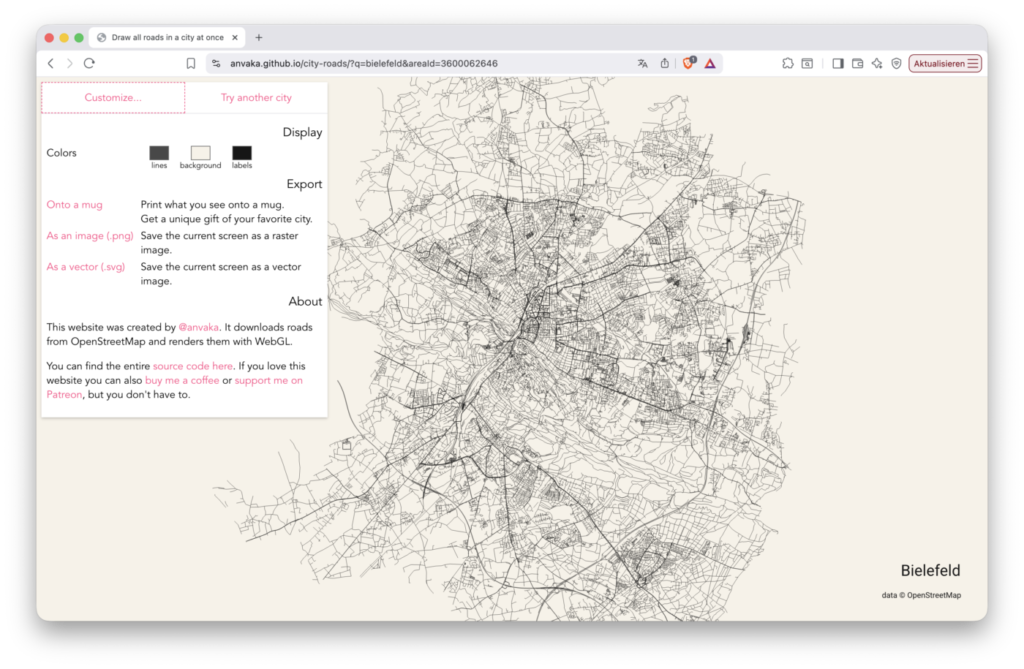
Task: Click the Brave Rewards triangle icon
Action: pyautogui.click(x=709, y=63)
